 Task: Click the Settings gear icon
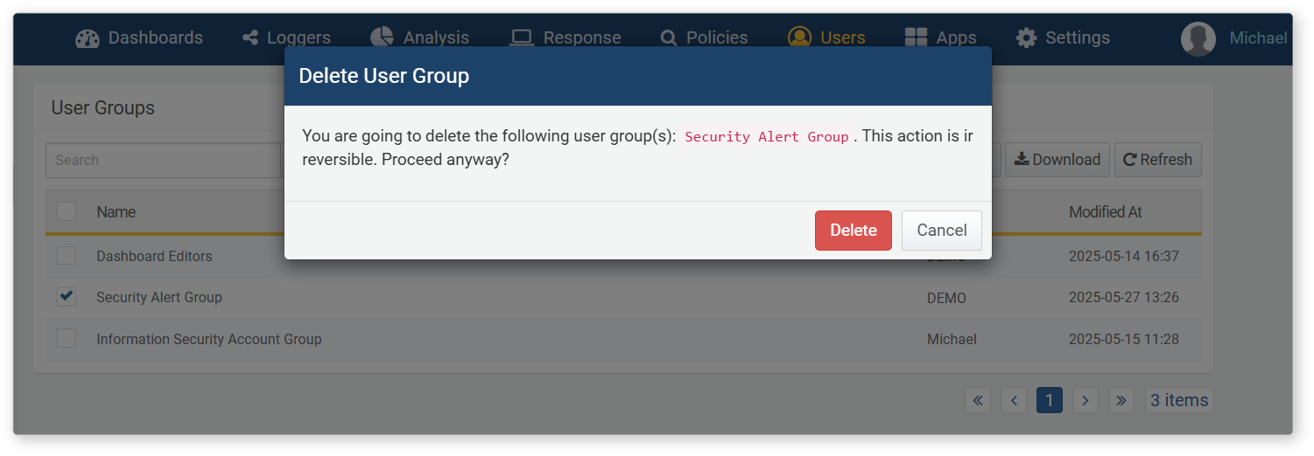[x=1026, y=38]
